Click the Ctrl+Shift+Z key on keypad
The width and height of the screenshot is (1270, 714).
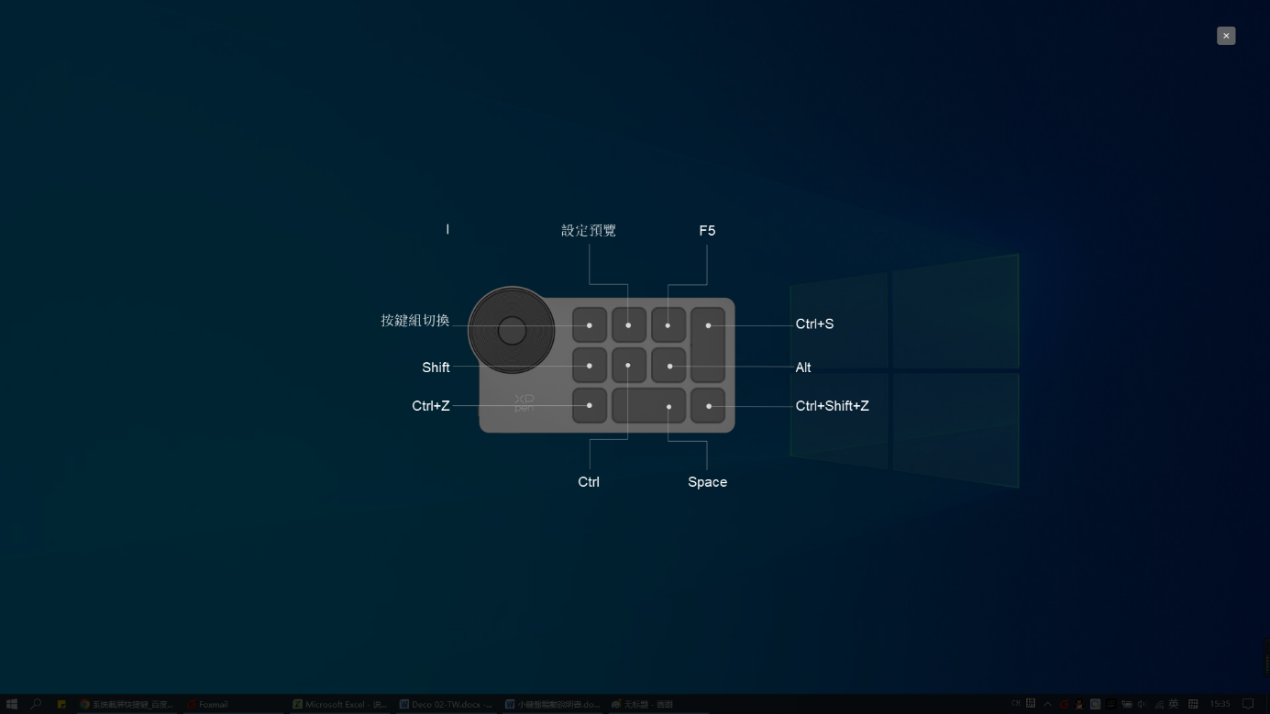pos(708,405)
